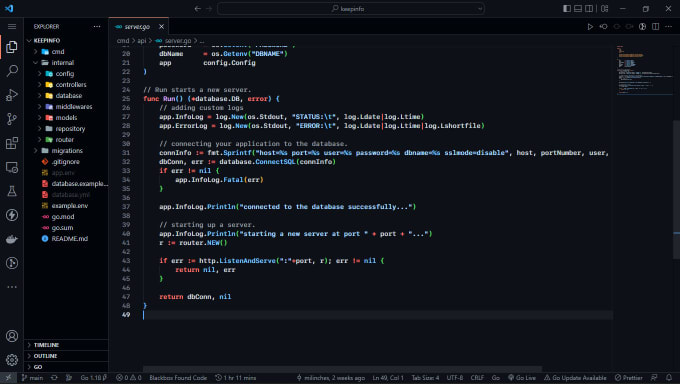Click the keepinfo command center search box

(351, 9)
